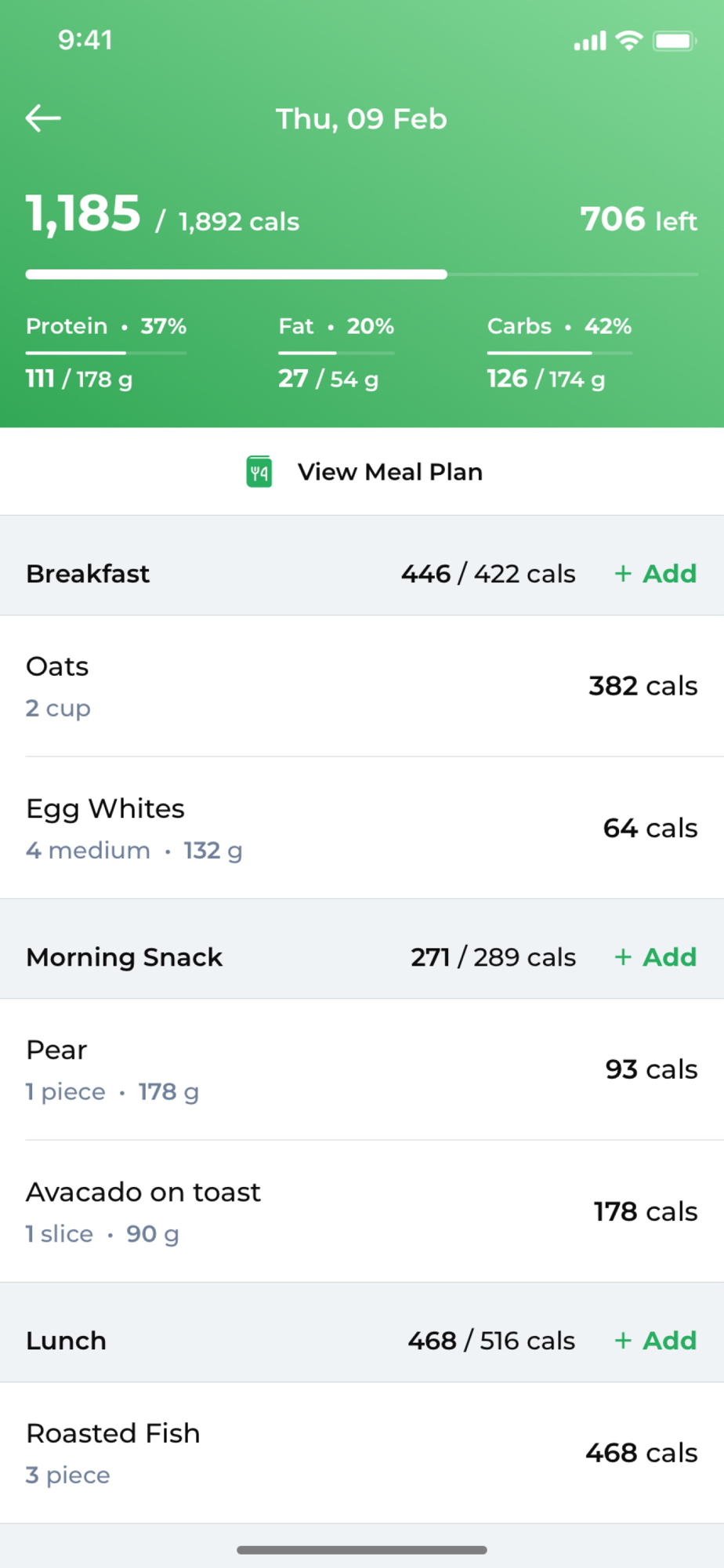Tap the Thu, 09 Feb date title
Screen dimensions: 724x1568
click(x=361, y=119)
